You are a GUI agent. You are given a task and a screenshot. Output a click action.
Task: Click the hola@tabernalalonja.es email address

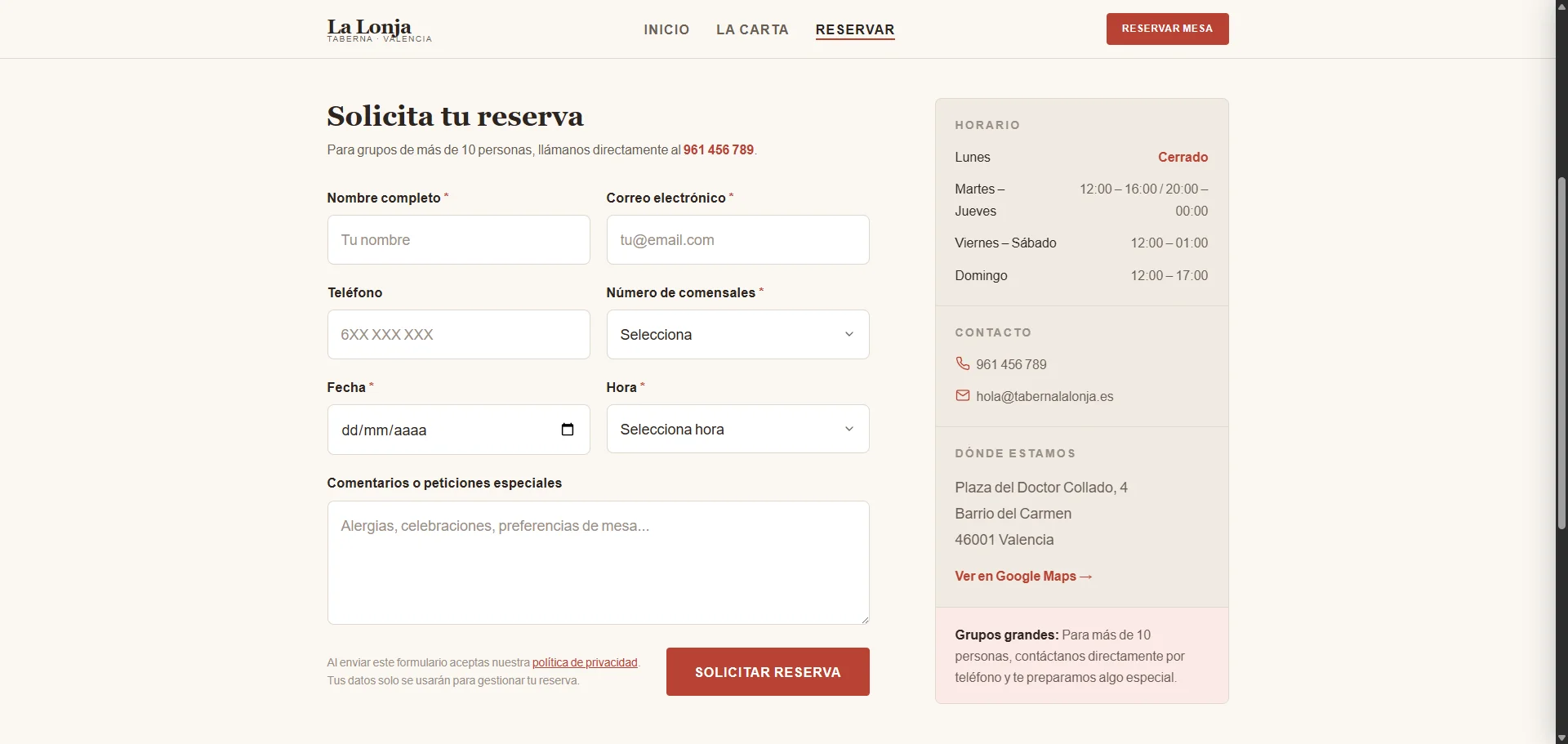[1045, 396]
